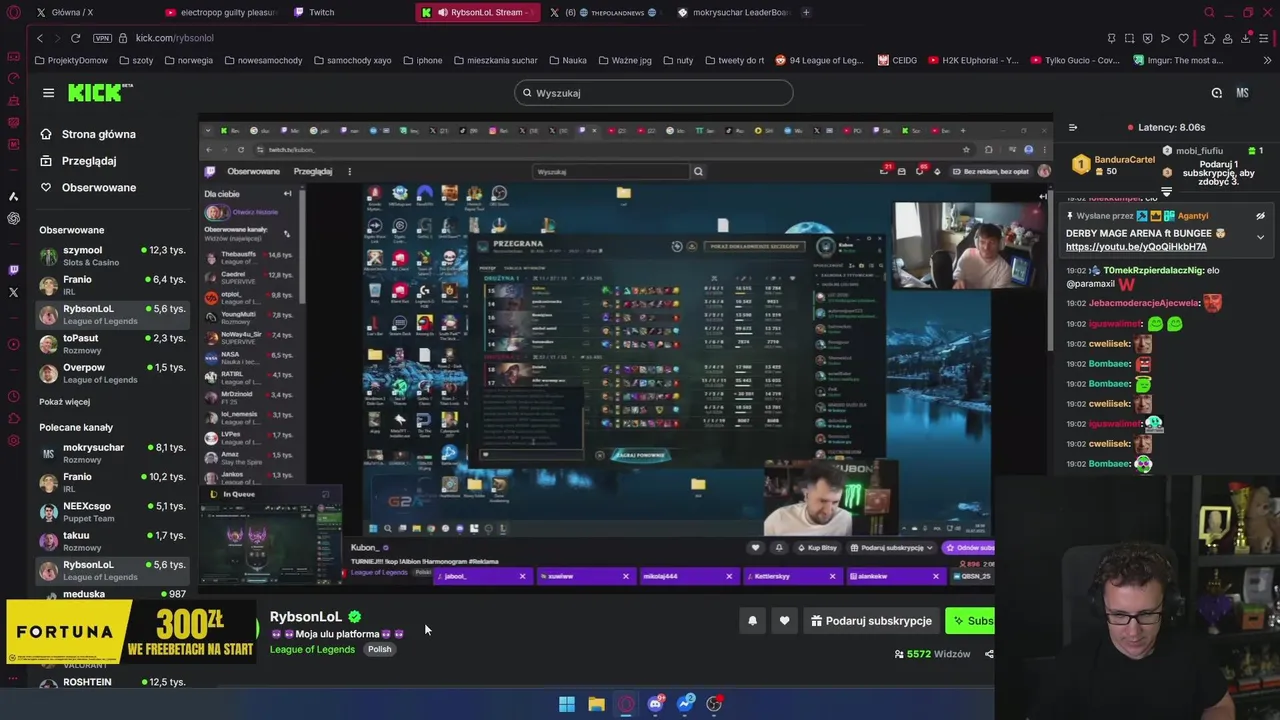Open the youtu.be link in pinned message
The height and width of the screenshot is (720, 1280).
click(x=1136, y=247)
